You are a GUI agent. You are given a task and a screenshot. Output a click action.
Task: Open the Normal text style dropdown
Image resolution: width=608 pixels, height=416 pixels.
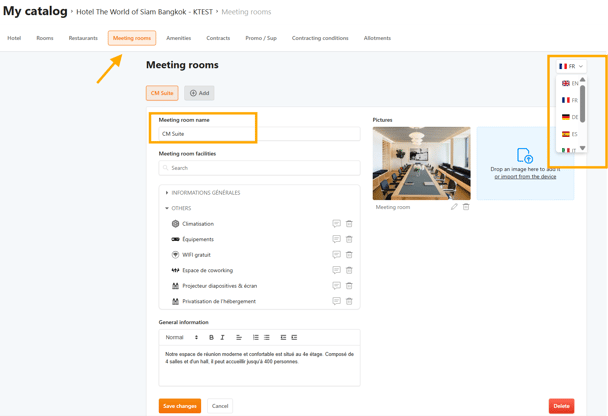(x=181, y=338)
